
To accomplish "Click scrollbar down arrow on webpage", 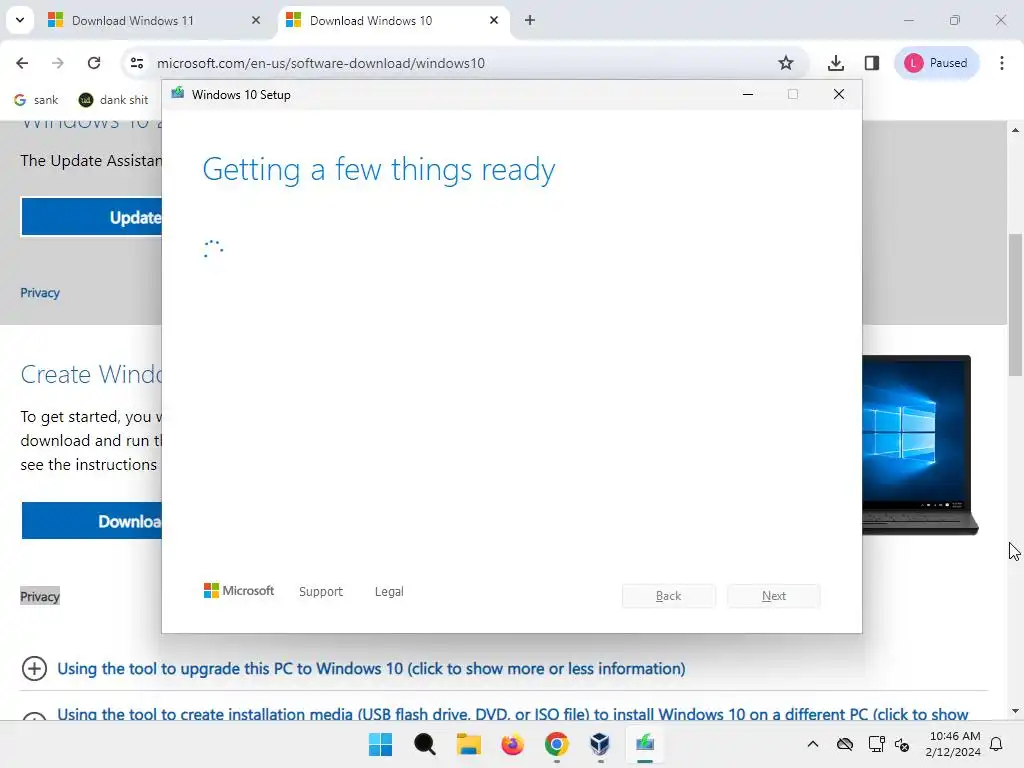I will (x=1015, y=711).
